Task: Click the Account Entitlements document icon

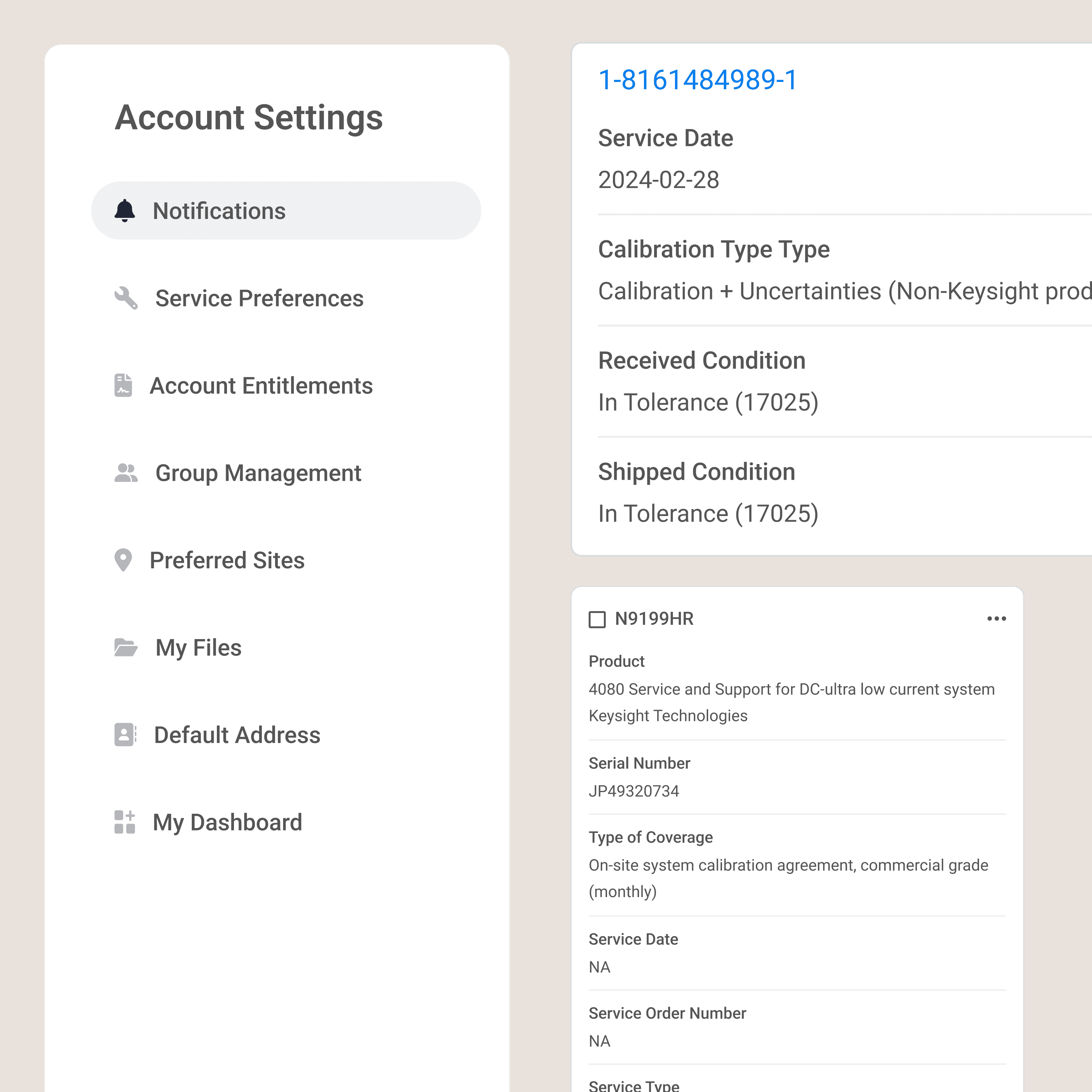Action: 123,386
